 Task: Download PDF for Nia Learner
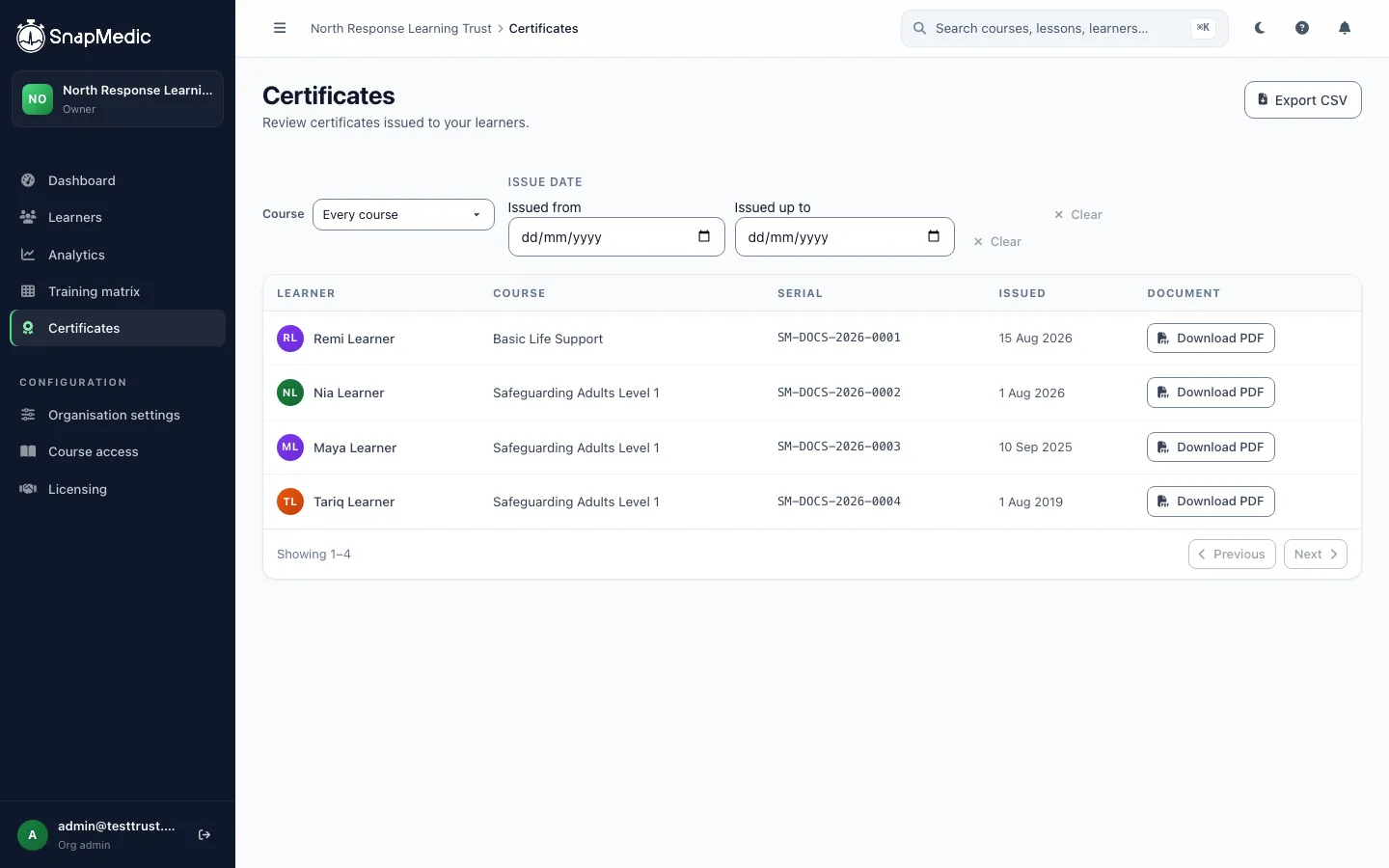tap(1211, 393)
